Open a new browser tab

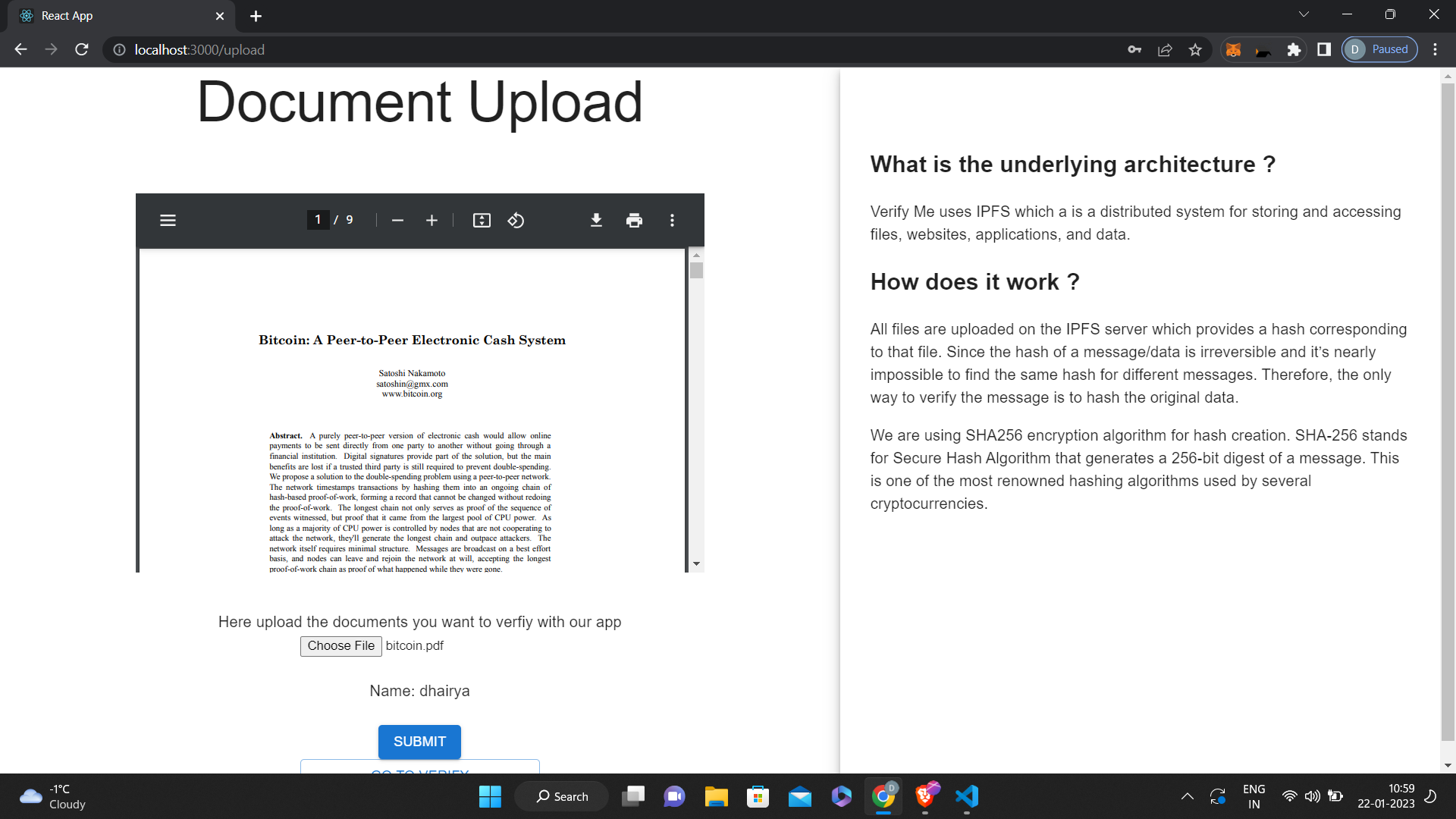pyautogui.click(x=256, y=16)
